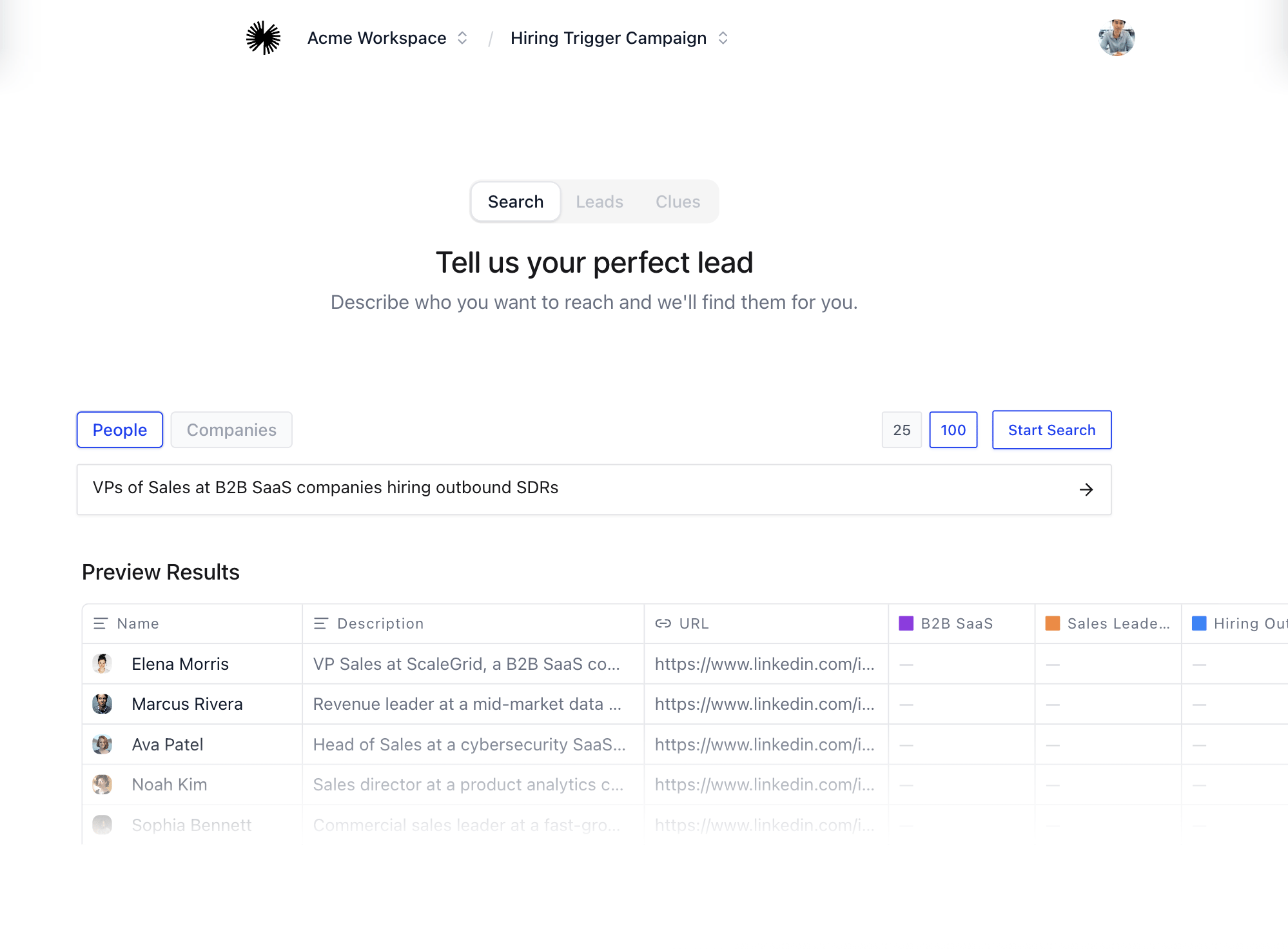Open Marcus Rivera's avatar

point(102,704)
